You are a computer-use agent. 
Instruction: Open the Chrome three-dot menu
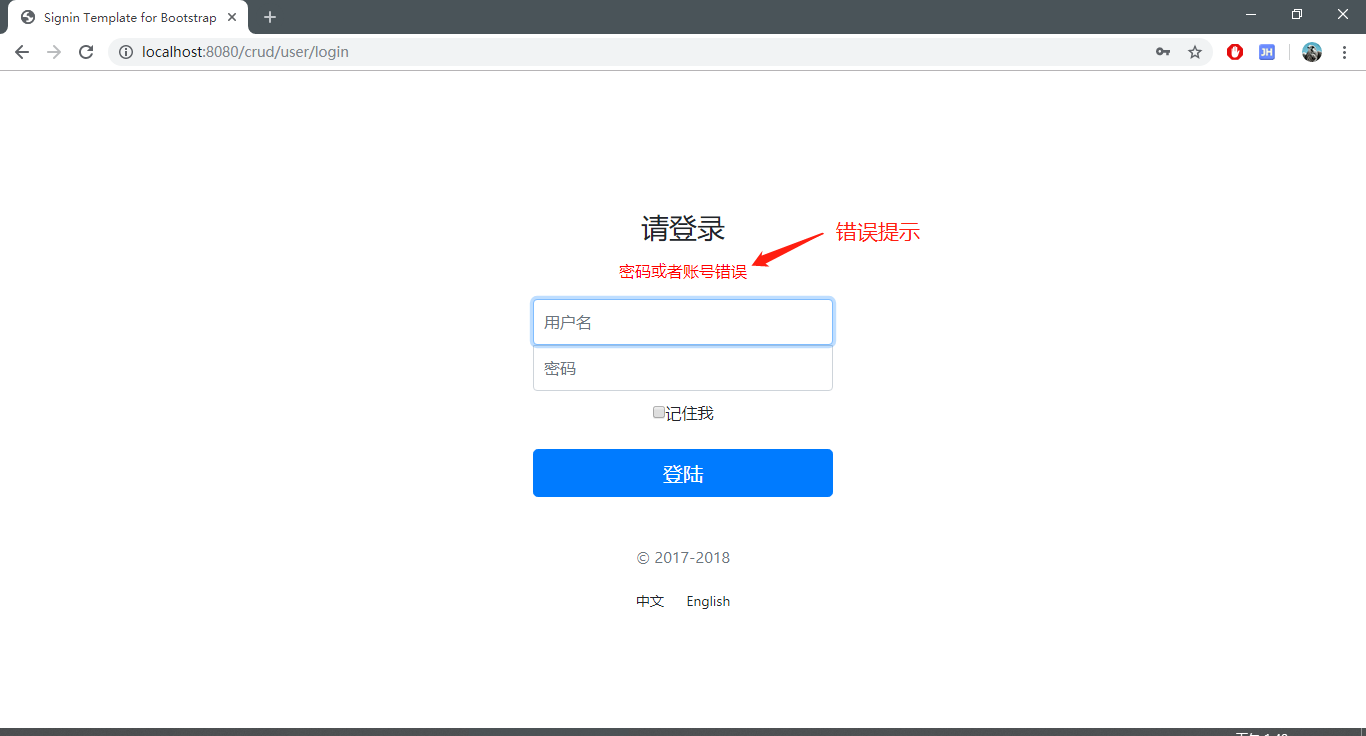pos(1345,51)
